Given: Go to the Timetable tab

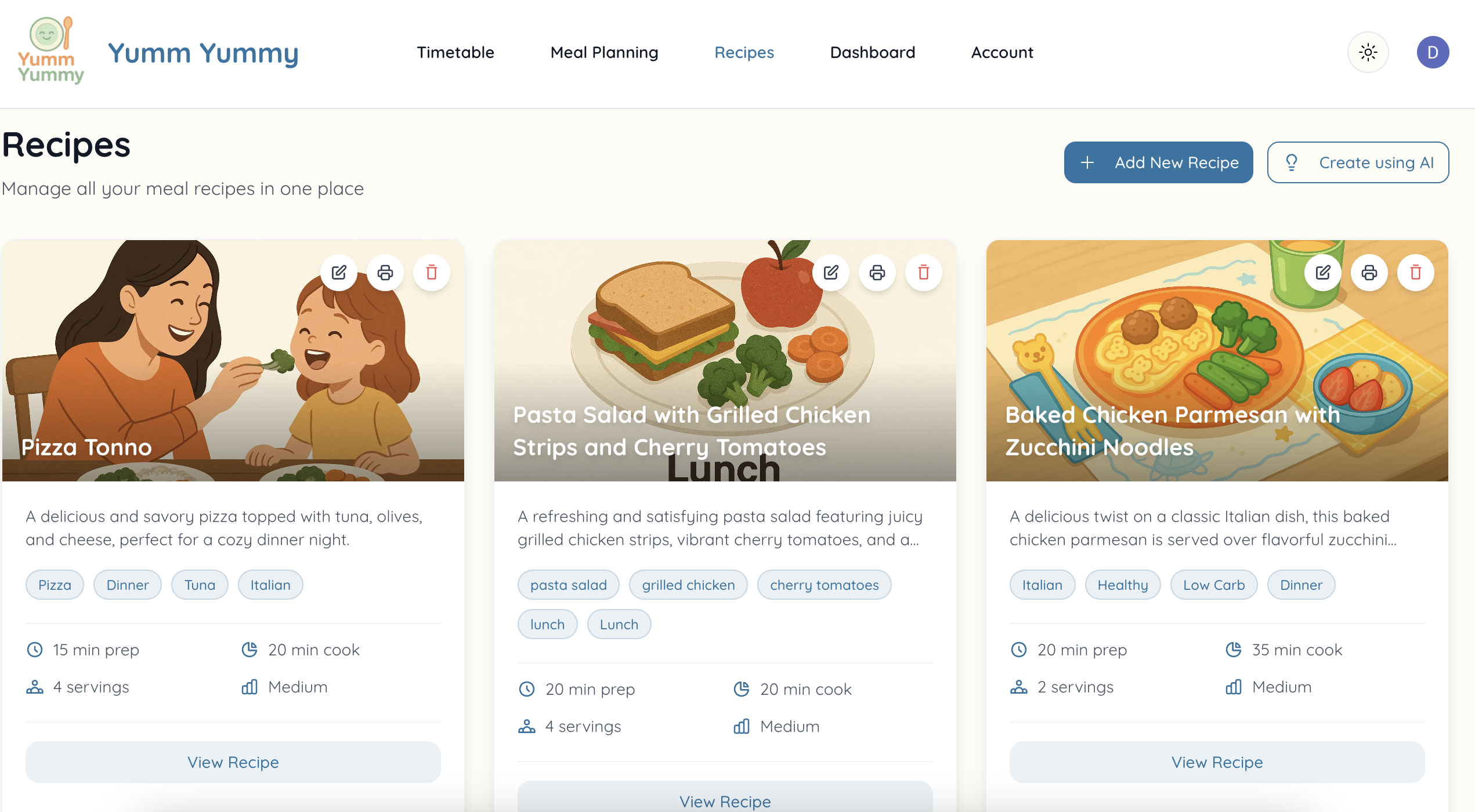Looking at the screenshot, I should (455, 52).
